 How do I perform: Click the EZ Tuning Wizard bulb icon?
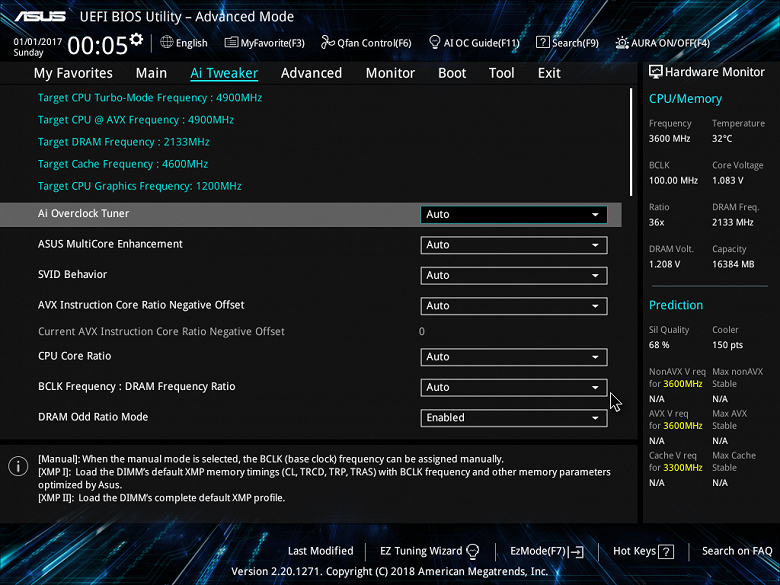click(473, 551)
